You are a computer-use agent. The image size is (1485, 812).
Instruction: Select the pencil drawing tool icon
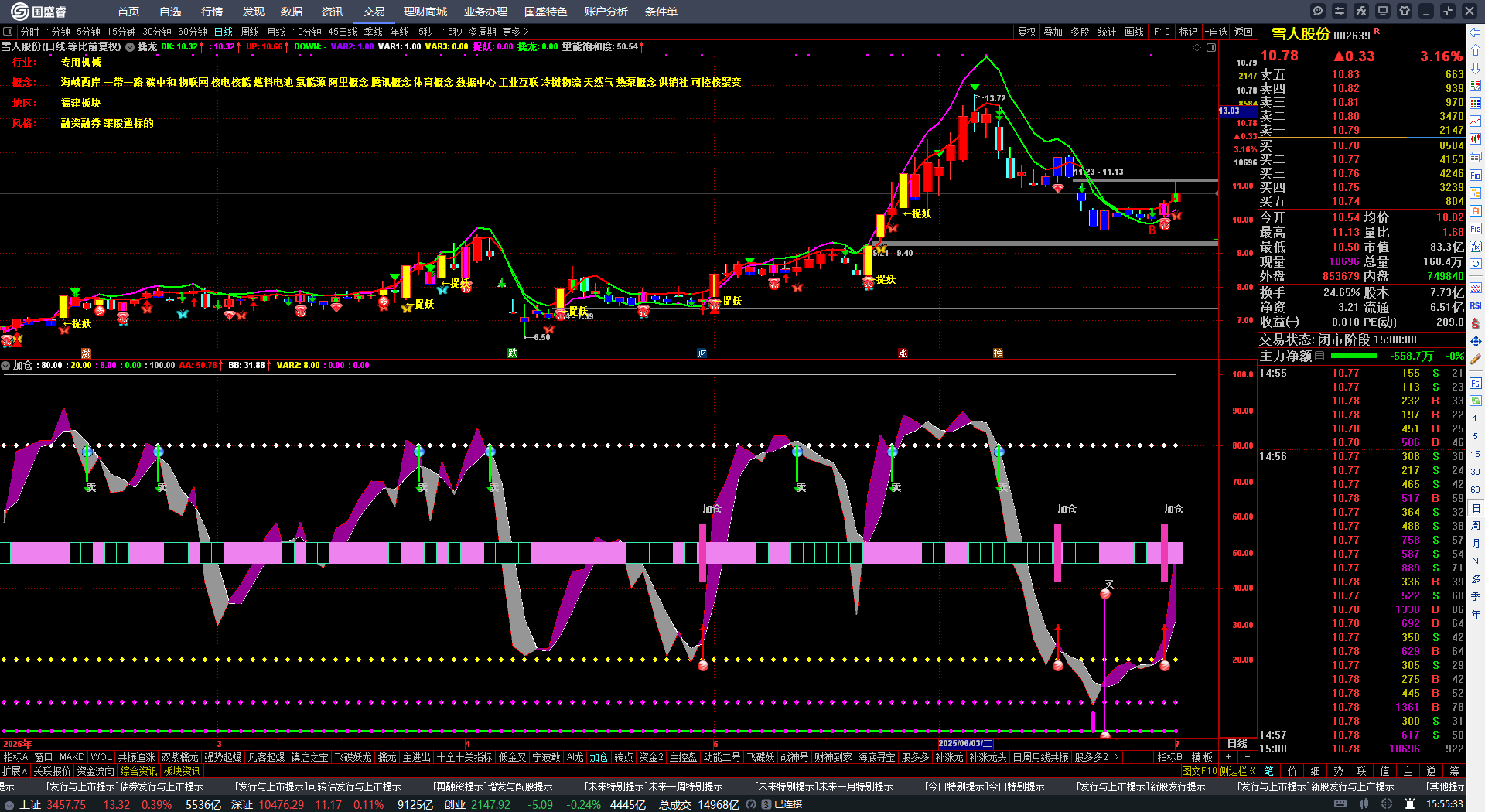[1476, 359]
